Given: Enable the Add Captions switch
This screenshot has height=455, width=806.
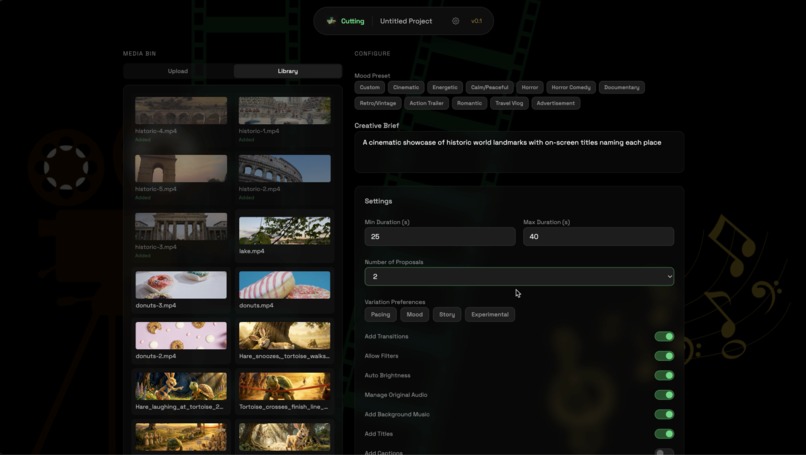Looking at the screenshot, I should [664, 452].
